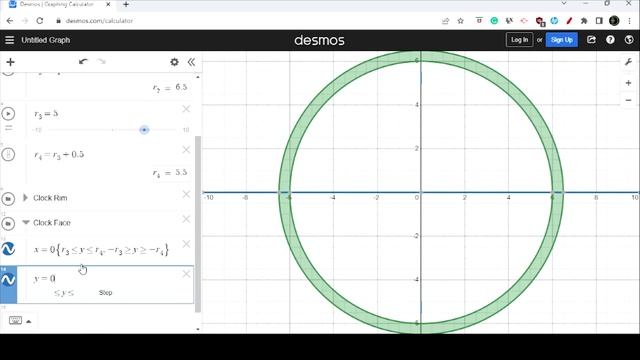Viewport: 640px width, 360px height.
Task: Bookmark this page with the star
Action: point(460,21)
